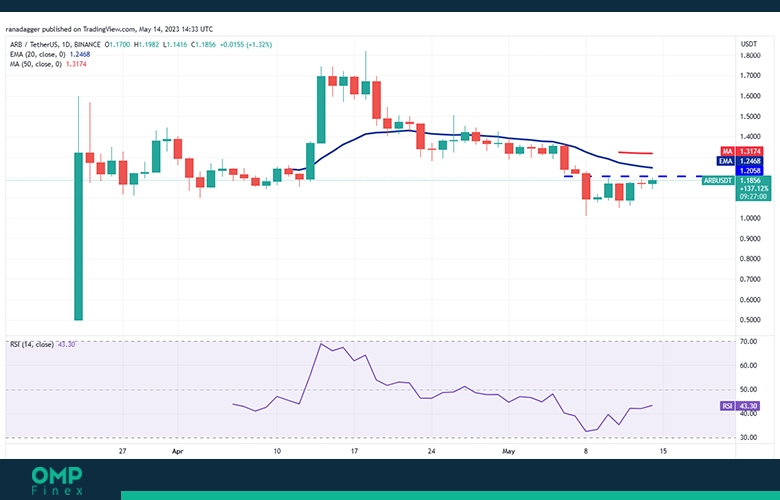This screenshot has width=780, height=500.
Task: Click the '24' date axis label
Action: point(431,452)
